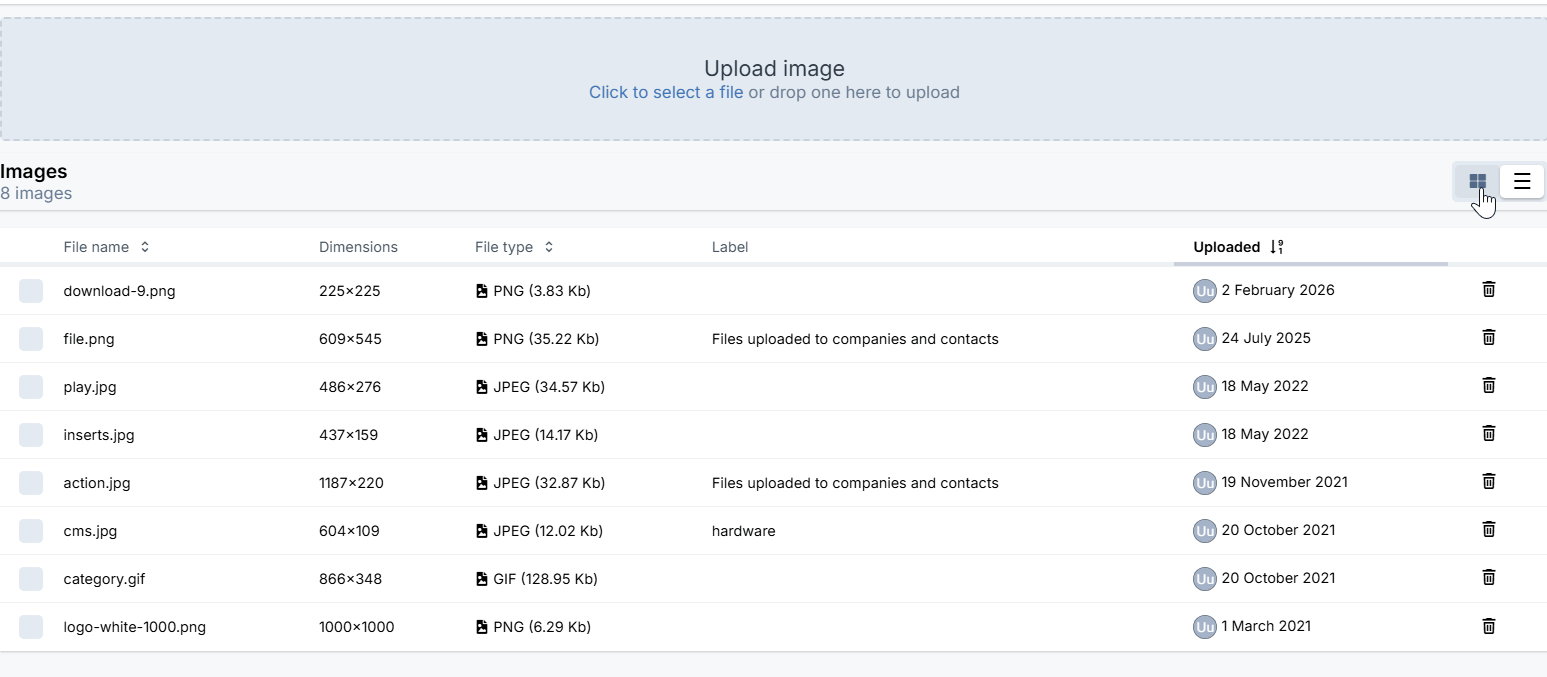Screen dimensions: 1547x677
Task: Click the label text in file.png row
Action: [x=855, y=339]
